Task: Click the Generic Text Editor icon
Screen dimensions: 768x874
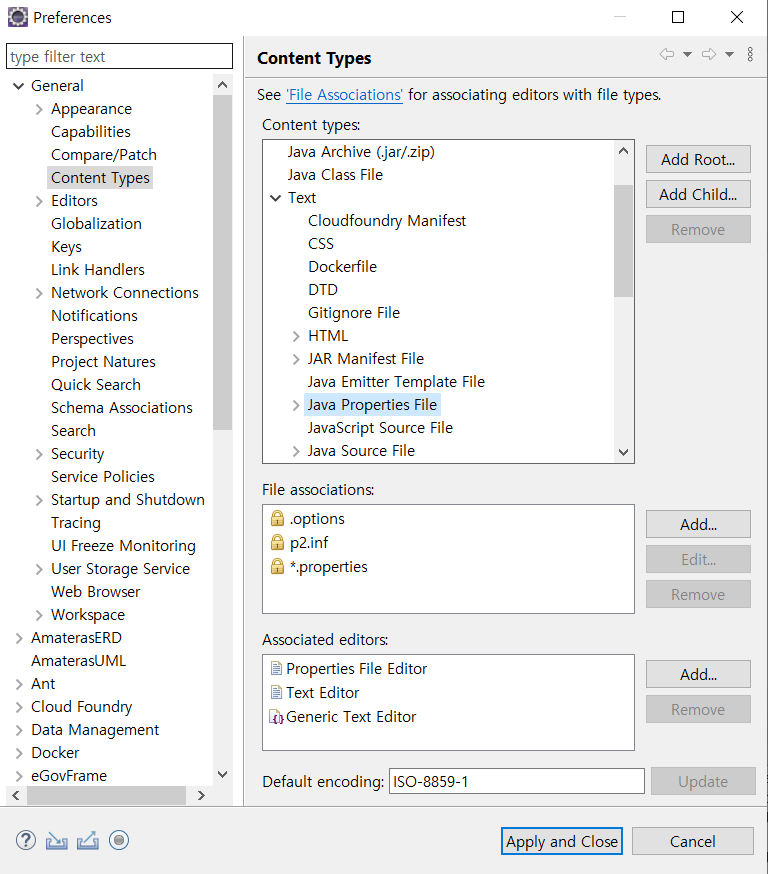Action: point(276,717)
